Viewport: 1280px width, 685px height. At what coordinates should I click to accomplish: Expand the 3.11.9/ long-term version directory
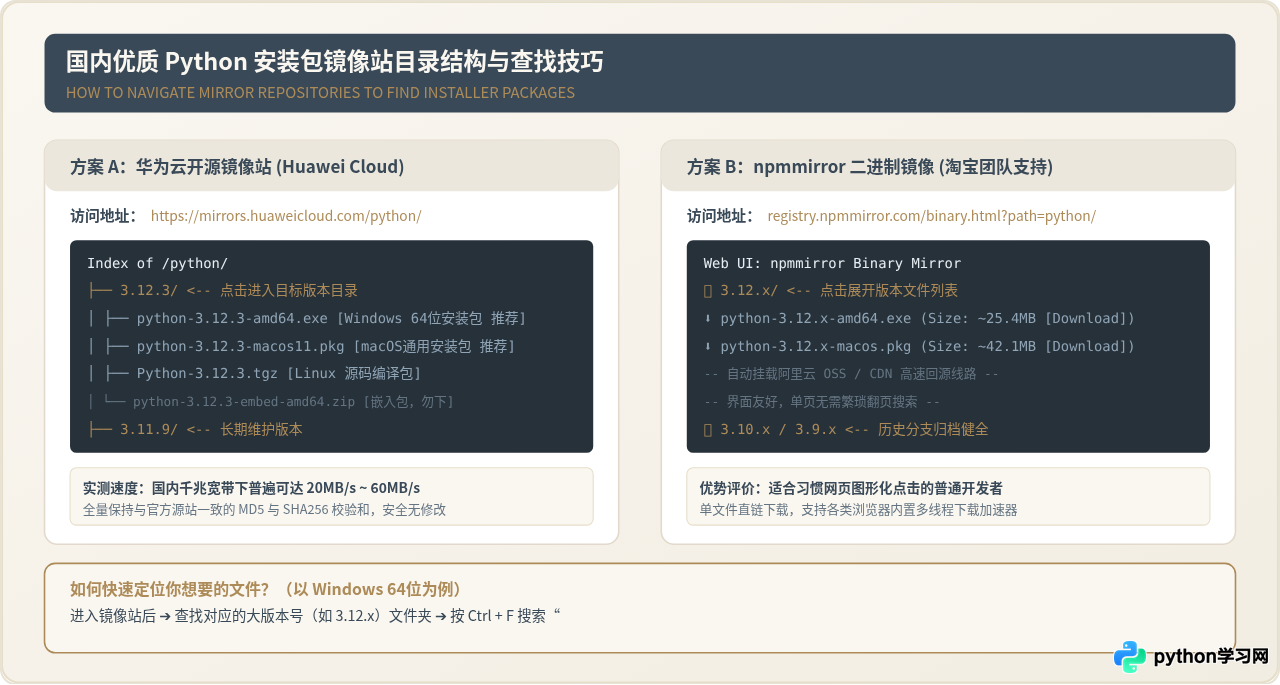point(195,429)
